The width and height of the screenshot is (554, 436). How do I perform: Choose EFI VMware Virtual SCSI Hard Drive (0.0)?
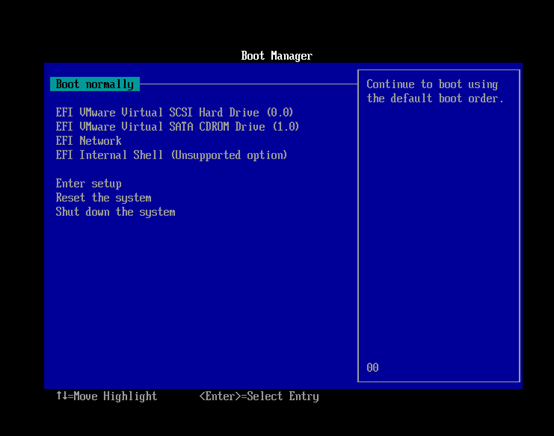click(175, 112)
